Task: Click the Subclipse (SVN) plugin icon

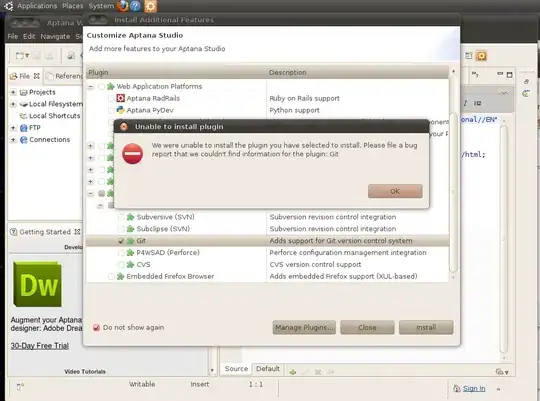Action: (x=130, y=229)
